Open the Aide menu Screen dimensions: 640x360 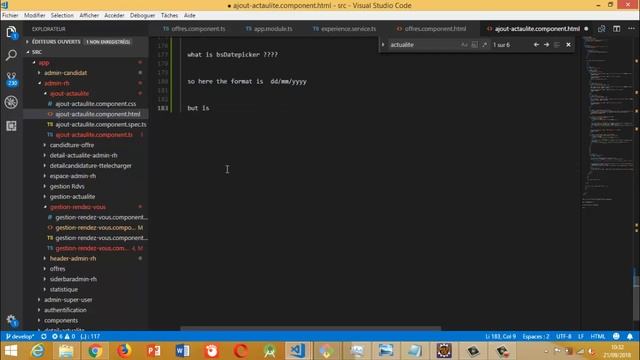pos(190,15)
